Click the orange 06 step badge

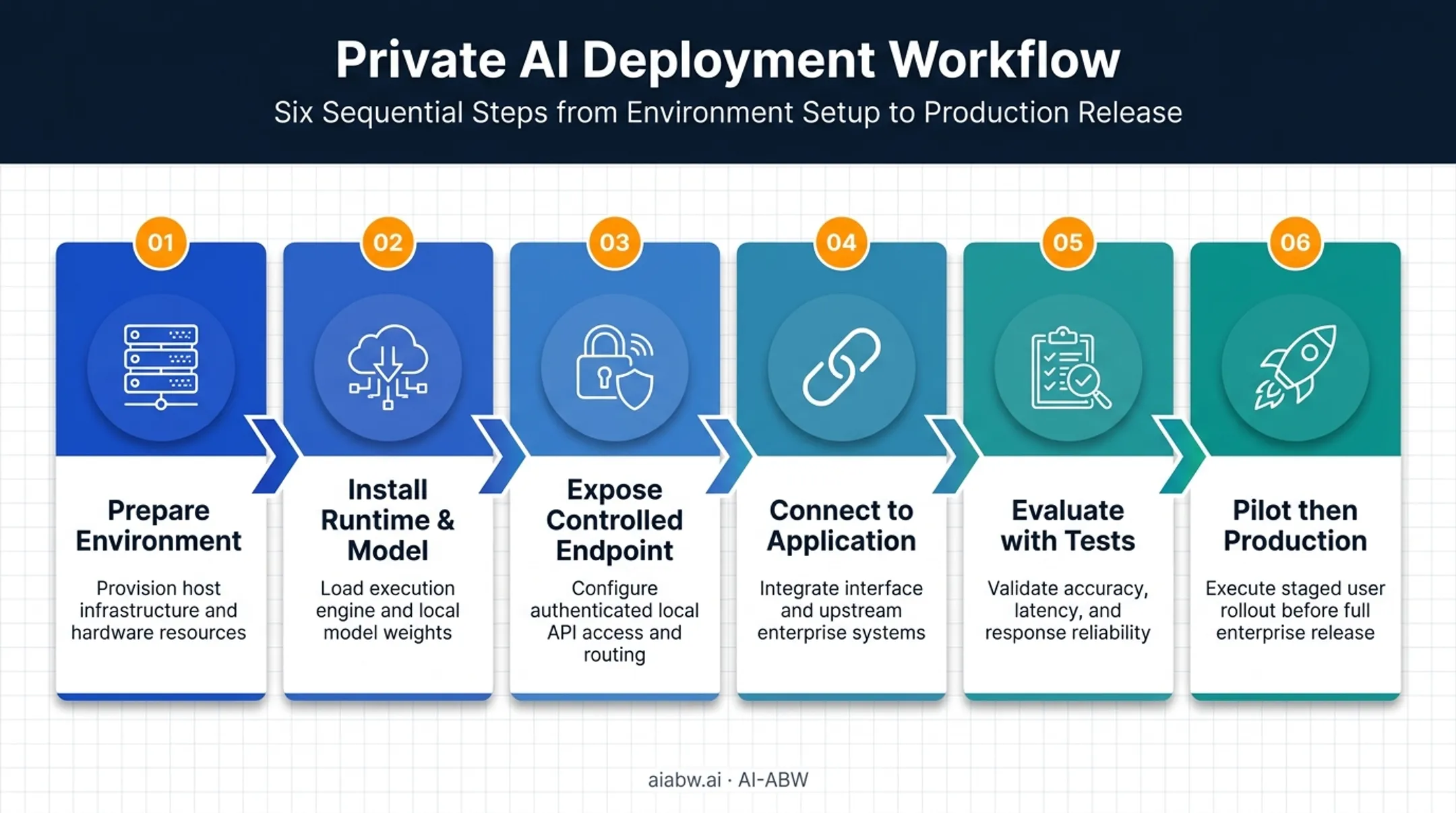(x=1296, y=243)
